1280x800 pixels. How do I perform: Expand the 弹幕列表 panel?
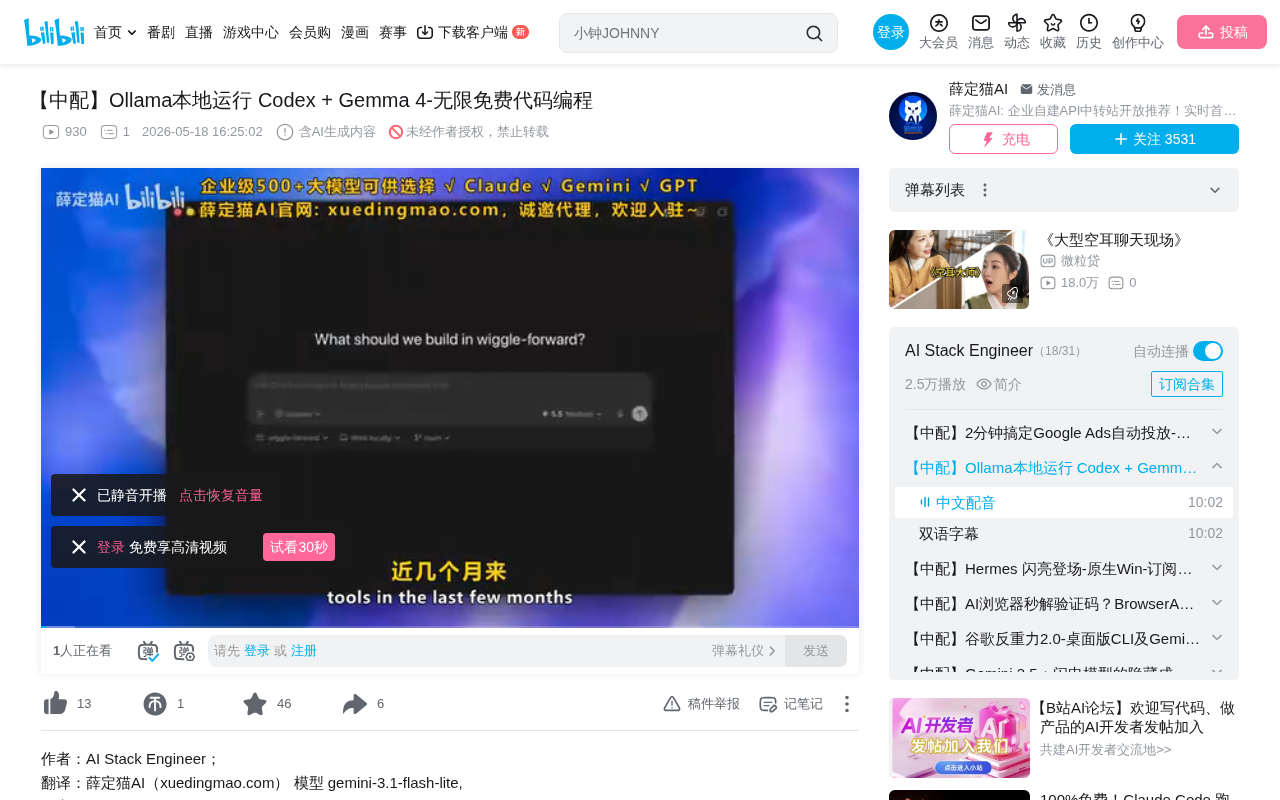pos(1215,190)
